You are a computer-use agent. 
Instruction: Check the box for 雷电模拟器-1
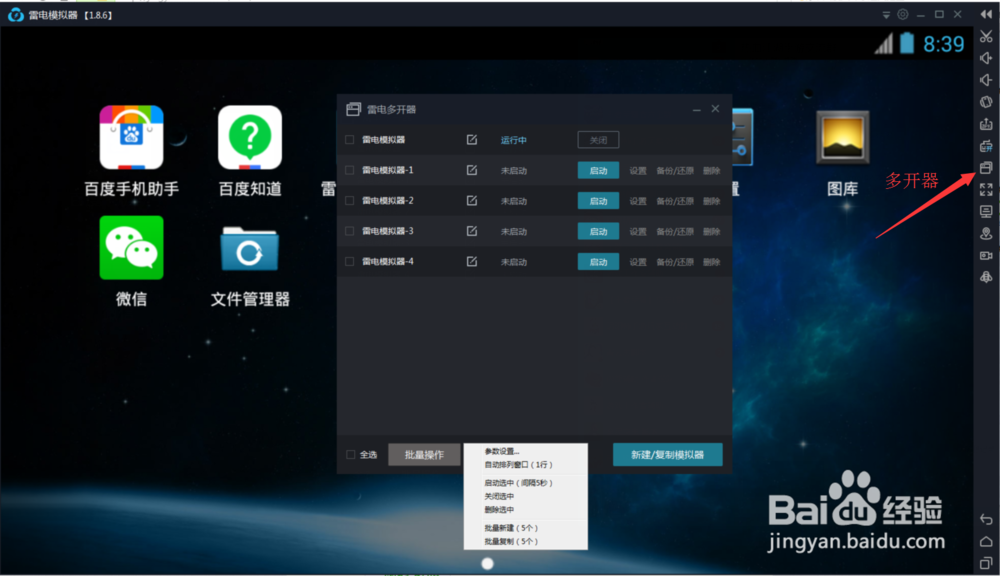[x=349, y=170]
